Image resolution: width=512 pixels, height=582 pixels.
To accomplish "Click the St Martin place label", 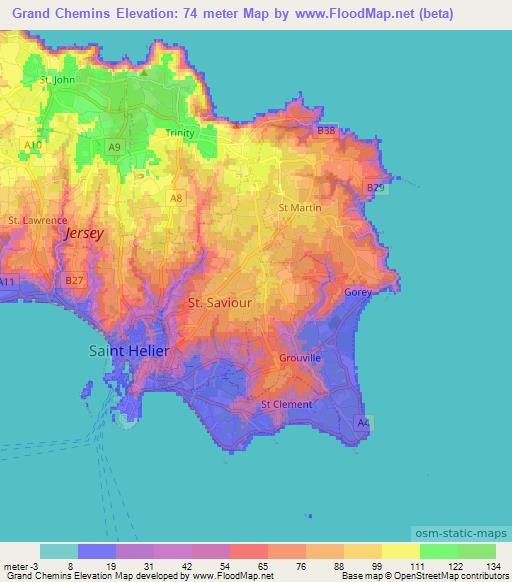I will (x=300, y=208).
